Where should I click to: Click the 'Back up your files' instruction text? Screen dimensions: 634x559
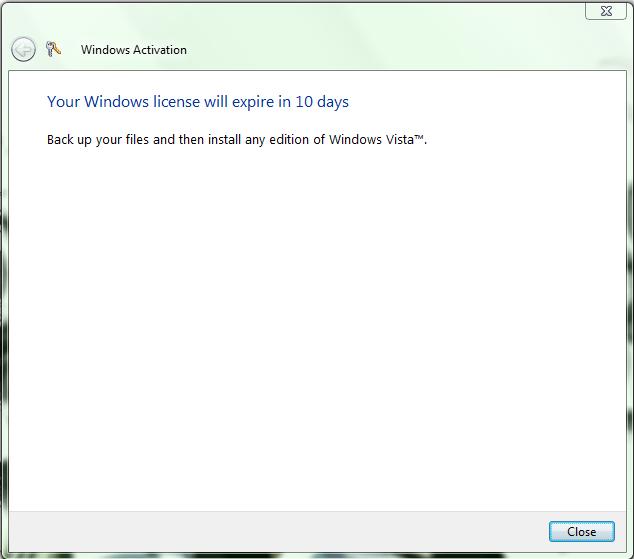[237, 140]
